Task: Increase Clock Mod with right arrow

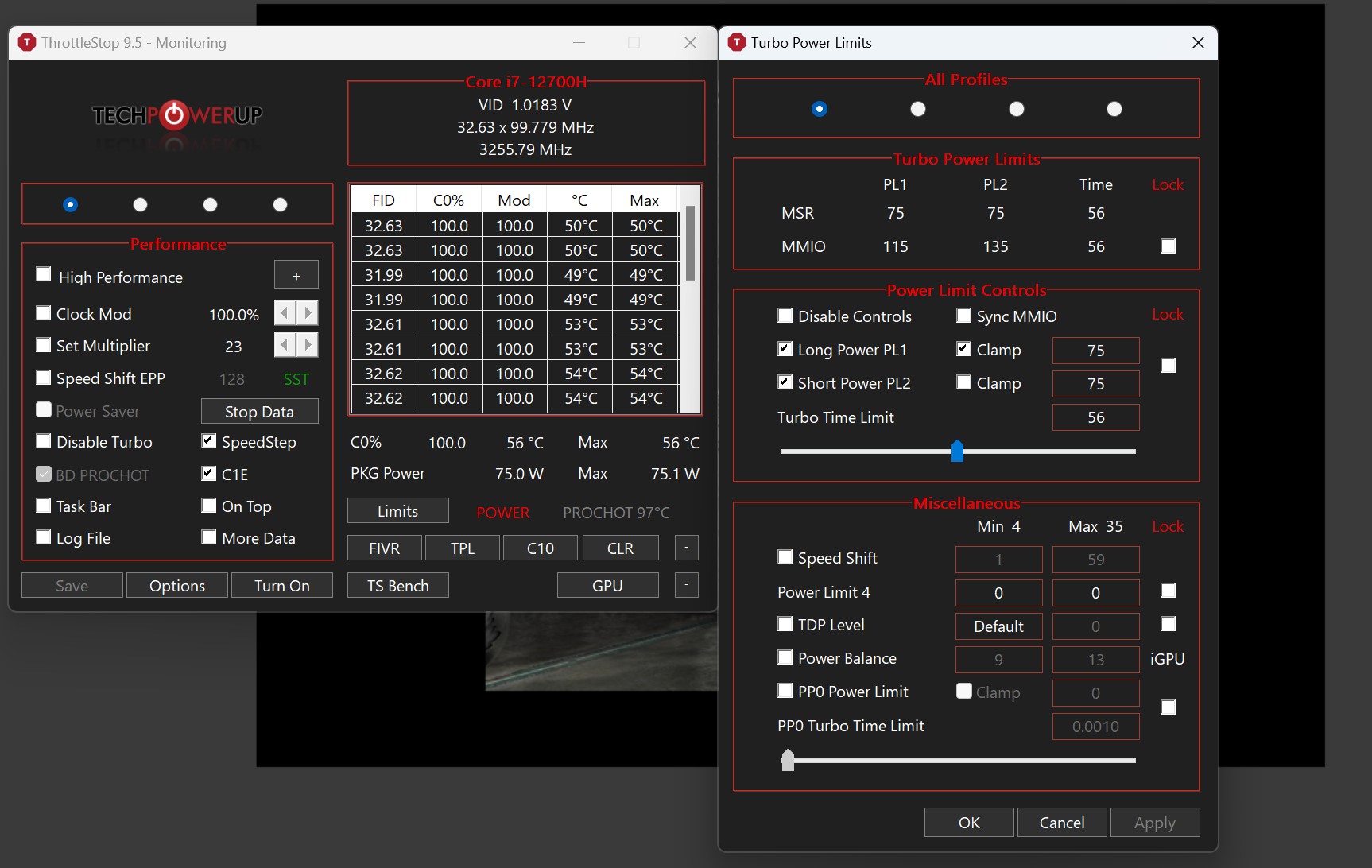Action: point(308,313)
